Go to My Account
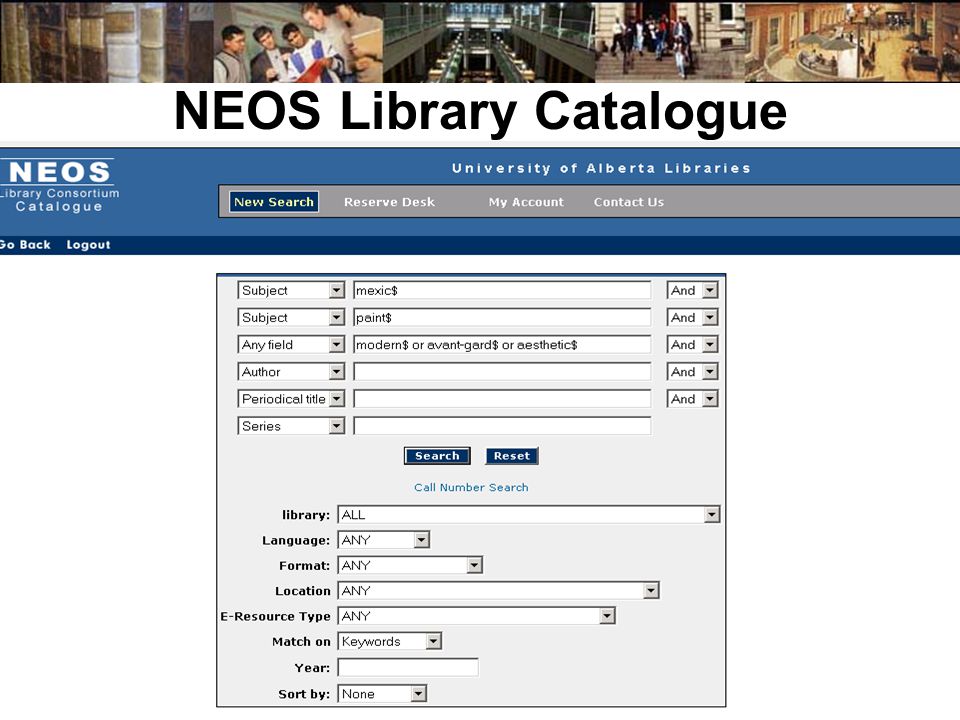Screen dimensions: 960x720 pos(526,202)
